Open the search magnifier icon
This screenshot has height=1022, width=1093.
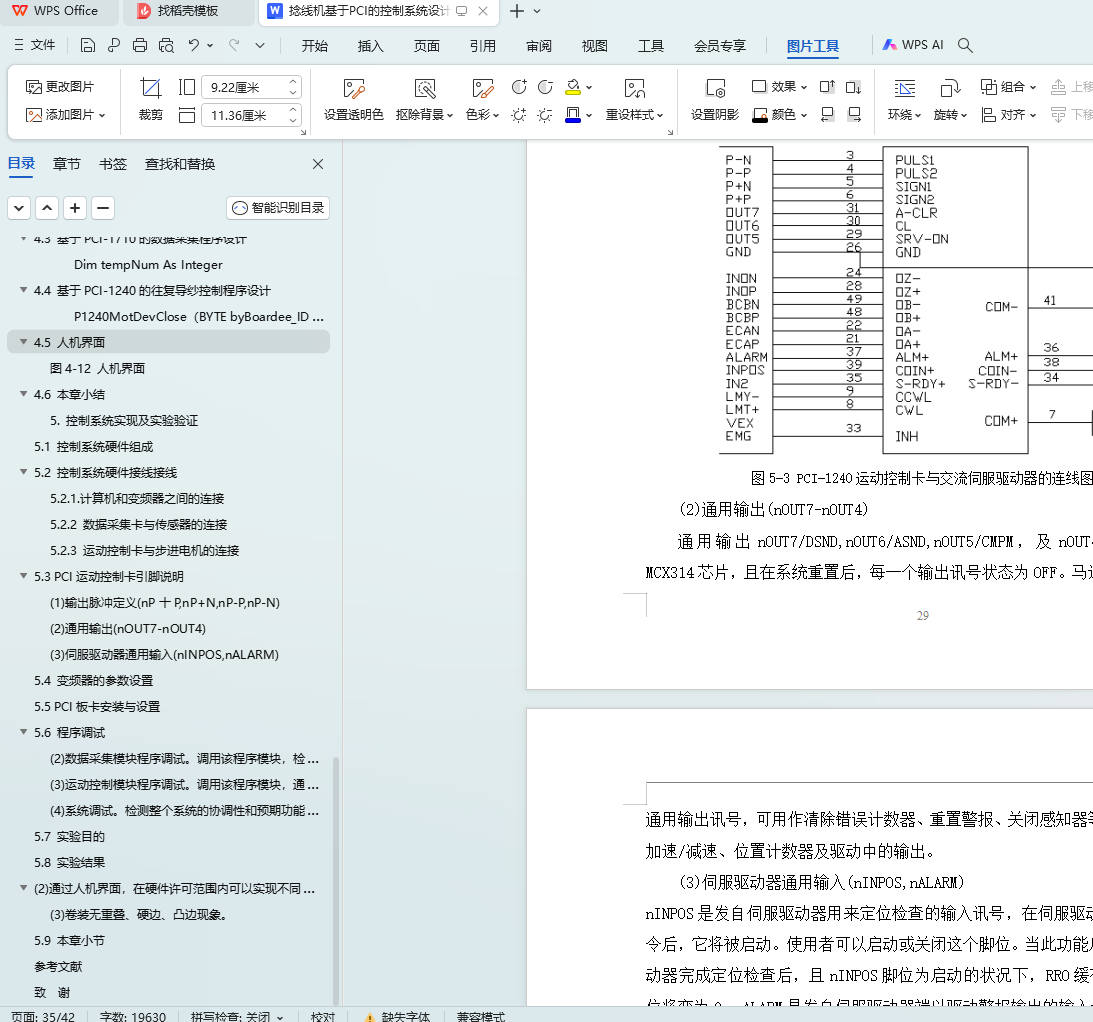point(965,45)
